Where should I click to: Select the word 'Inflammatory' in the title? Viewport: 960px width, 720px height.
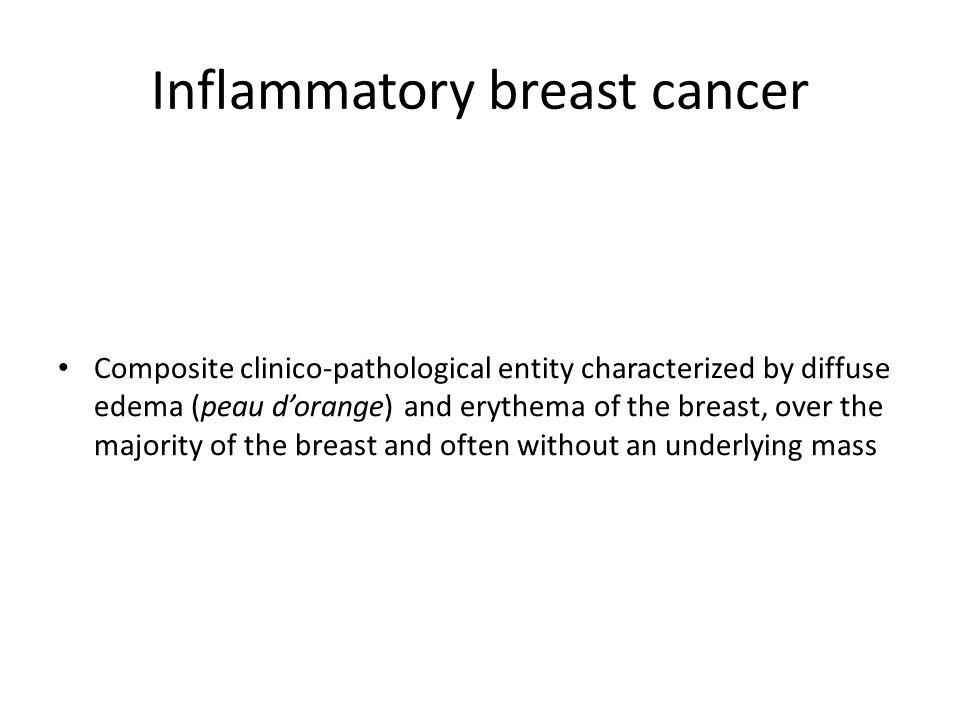[313, 92]
